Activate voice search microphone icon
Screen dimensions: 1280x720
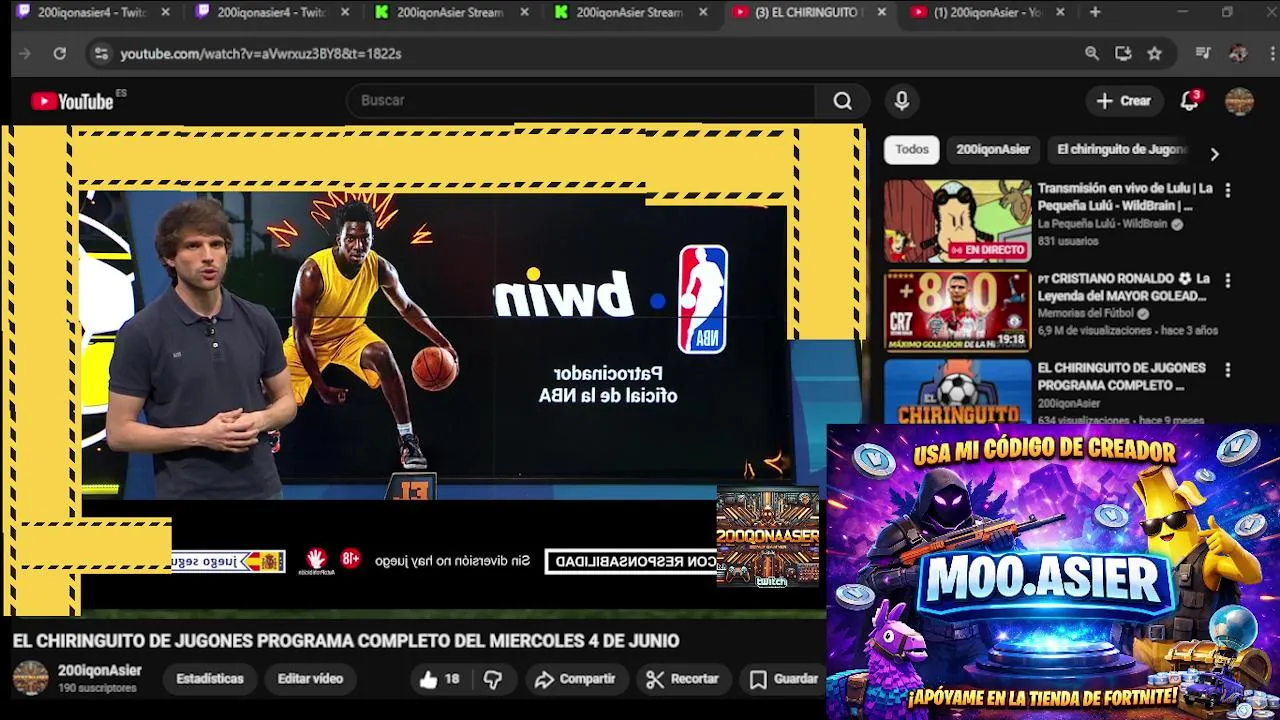tap(902, 101)
